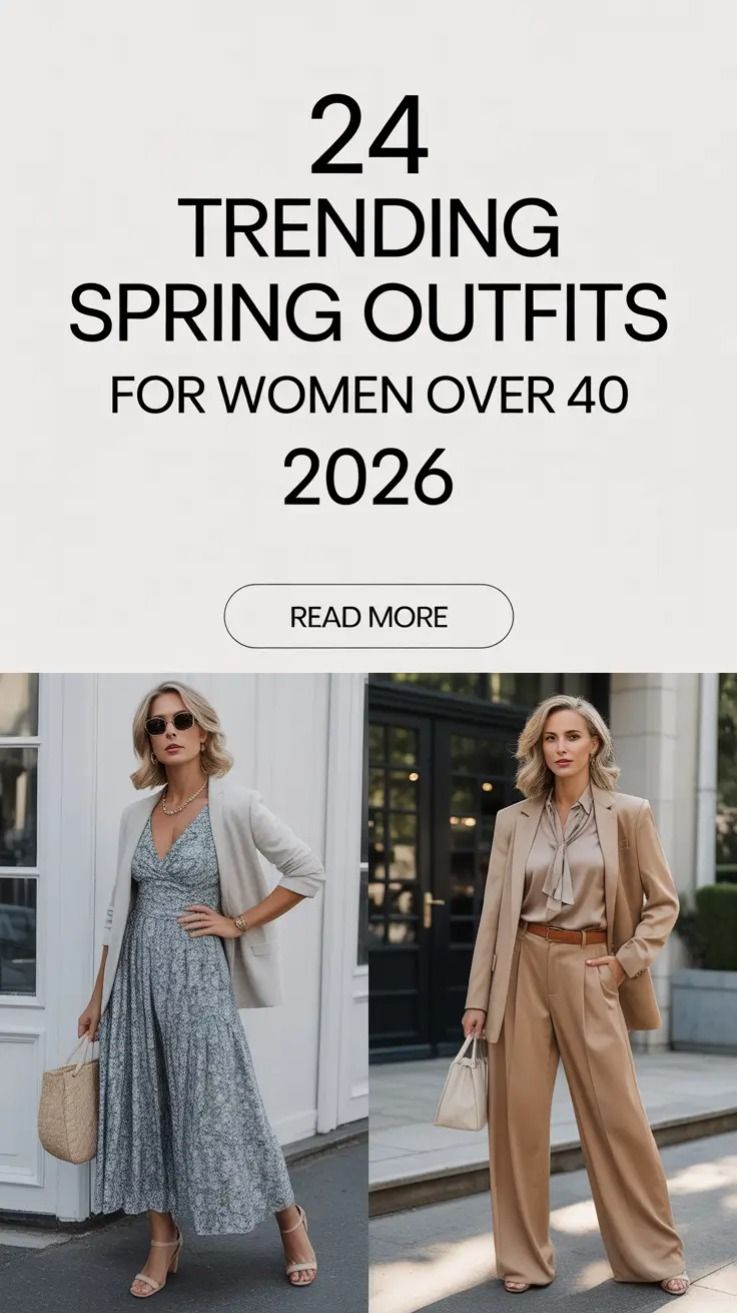Screen dimensions: 737x1313
Task: Select the woven straw tote bag
Action: tap(69, 1107)
